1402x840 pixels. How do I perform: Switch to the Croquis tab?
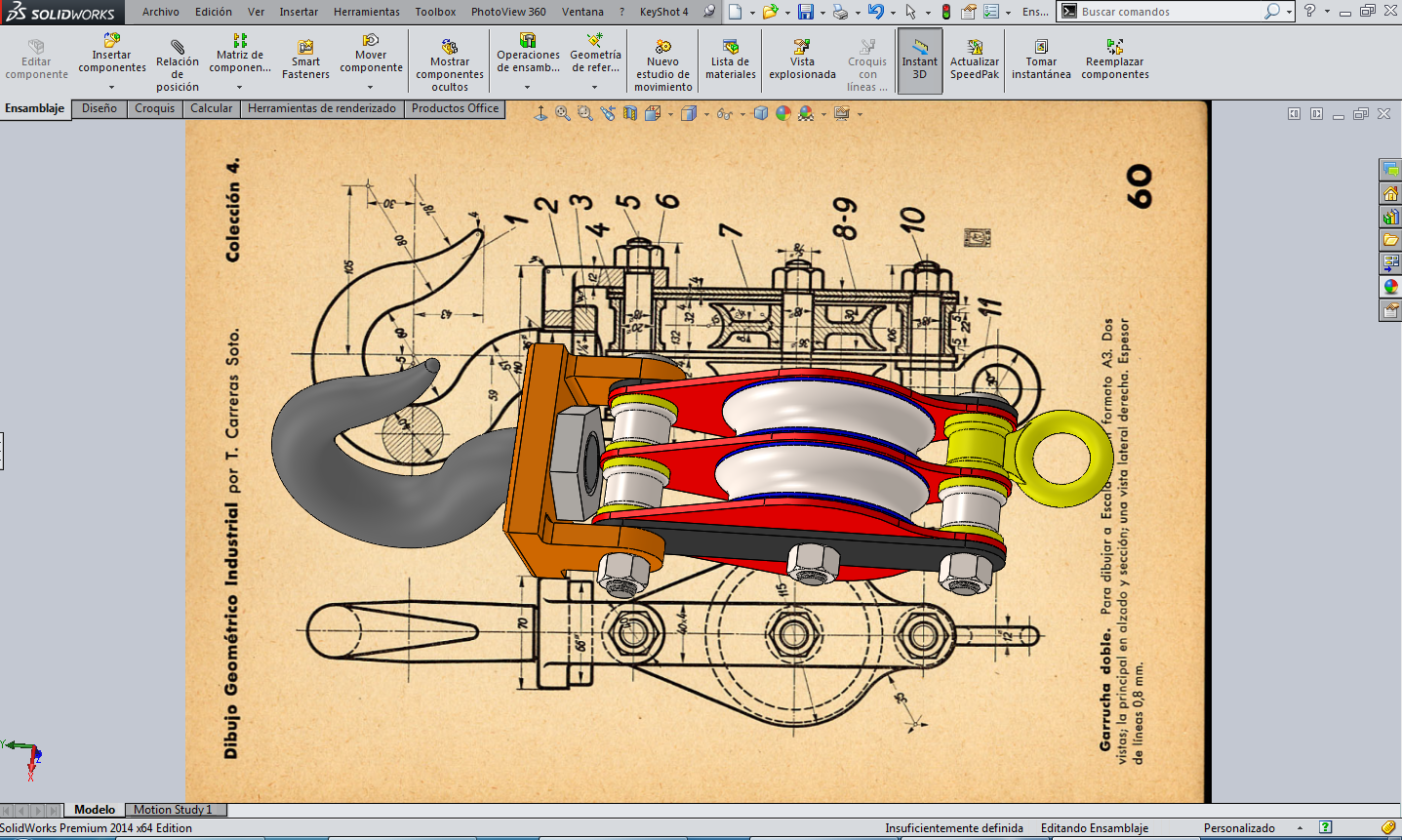(154, 108)
